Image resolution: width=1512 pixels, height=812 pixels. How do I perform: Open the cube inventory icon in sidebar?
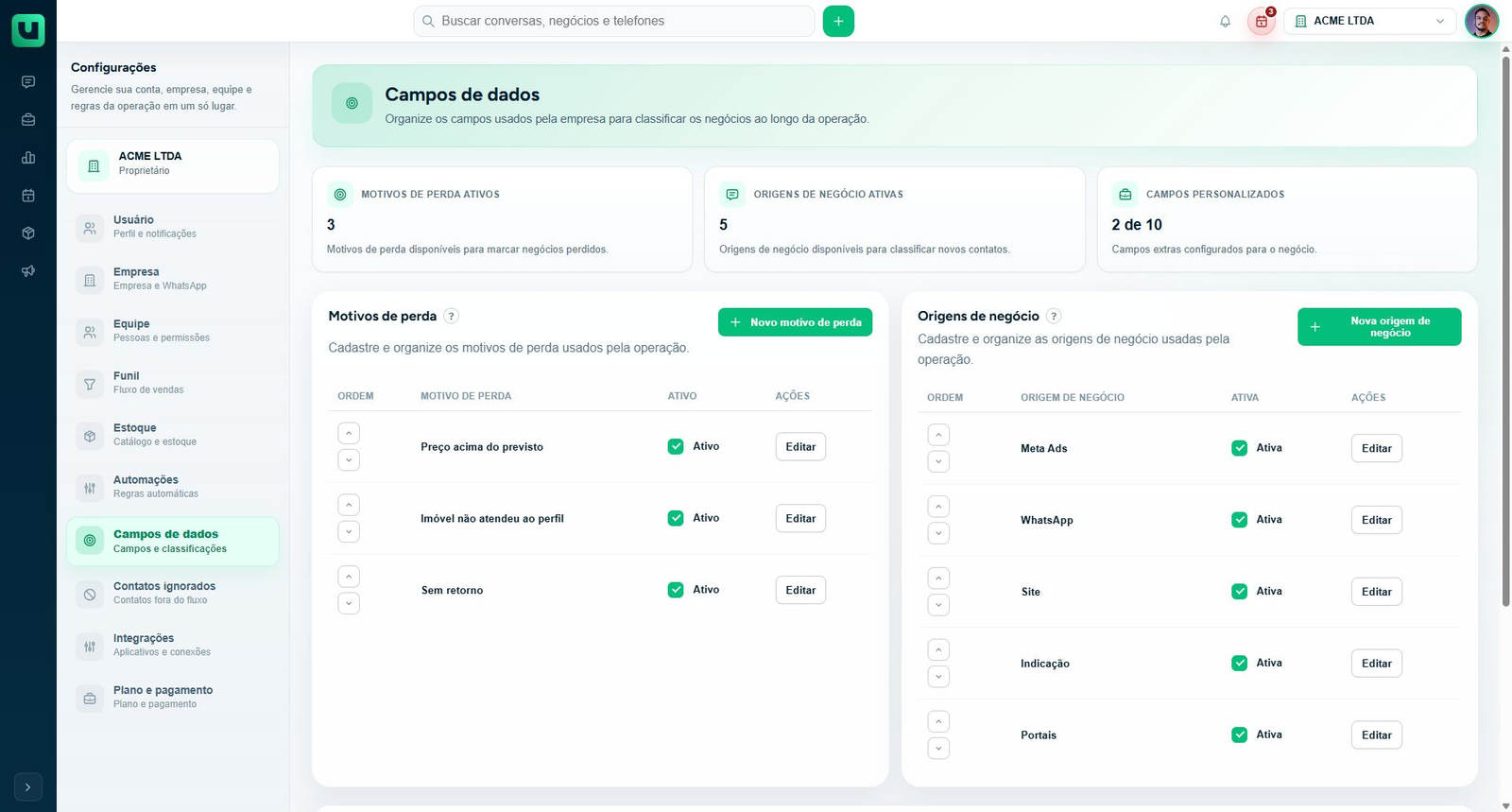click(28, 233)
